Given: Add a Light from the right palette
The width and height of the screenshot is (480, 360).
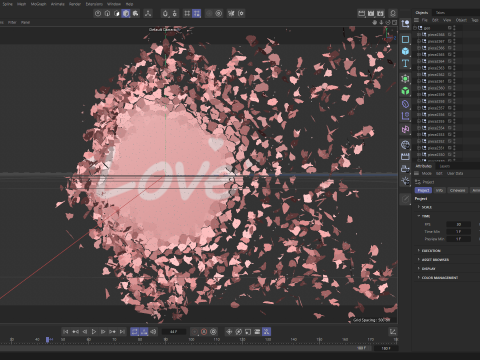Looking at the screenshot, I should click(405, 181).
